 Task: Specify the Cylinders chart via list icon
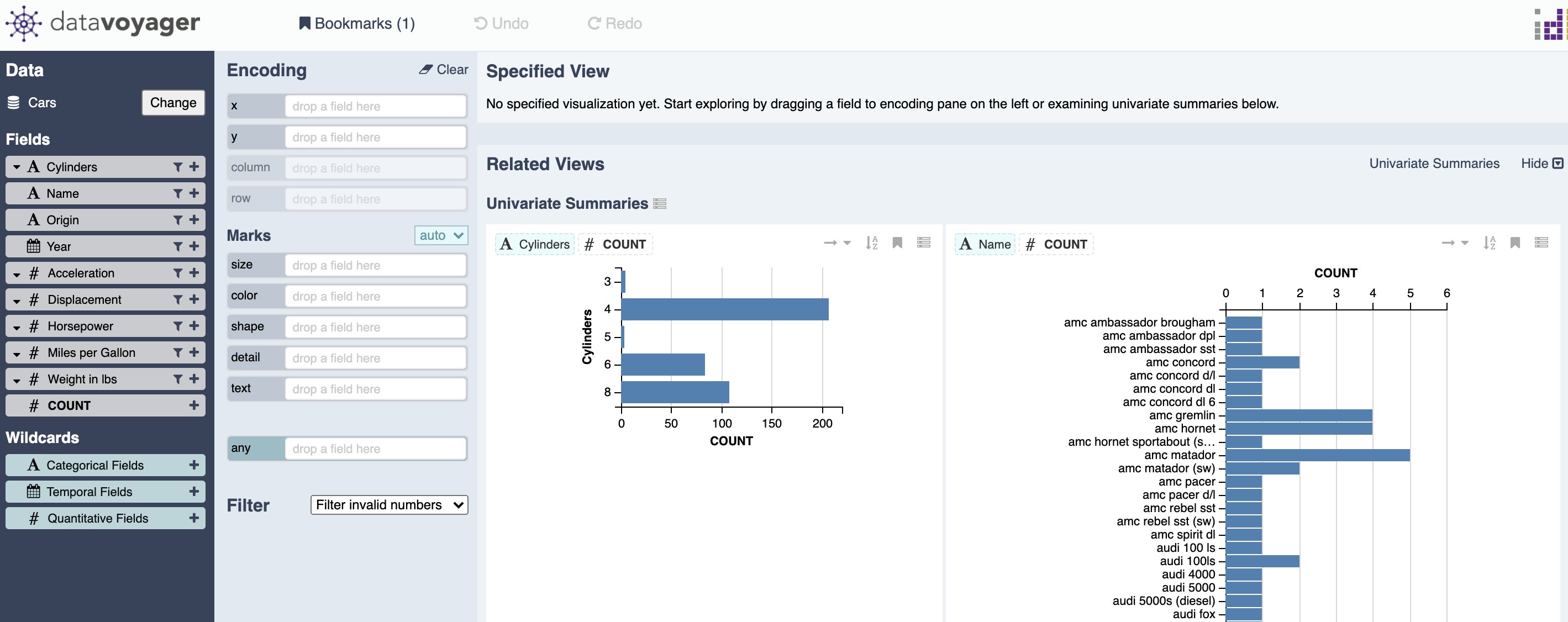click(923, 243)
